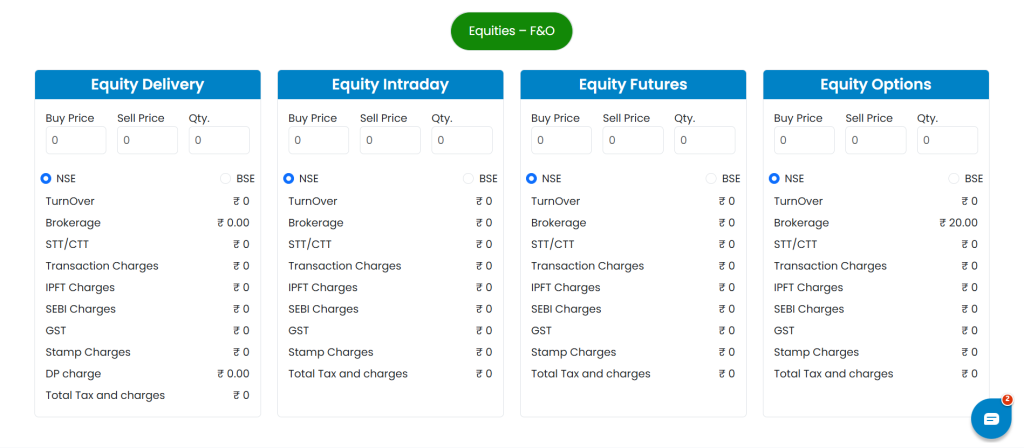Image resolution: width=1024 pixels, height=448 pixels.
Task: Focus Qty. field in Equity Delivery
Action: pos(219,140)
